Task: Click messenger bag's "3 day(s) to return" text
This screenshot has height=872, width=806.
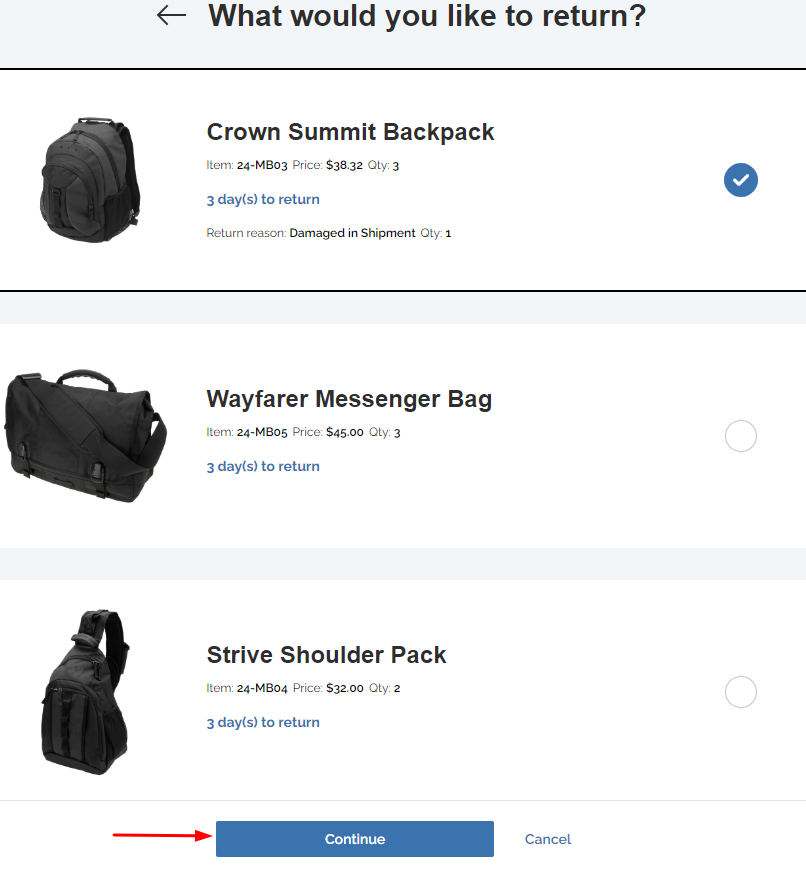Action: click(x=263, y=466)
